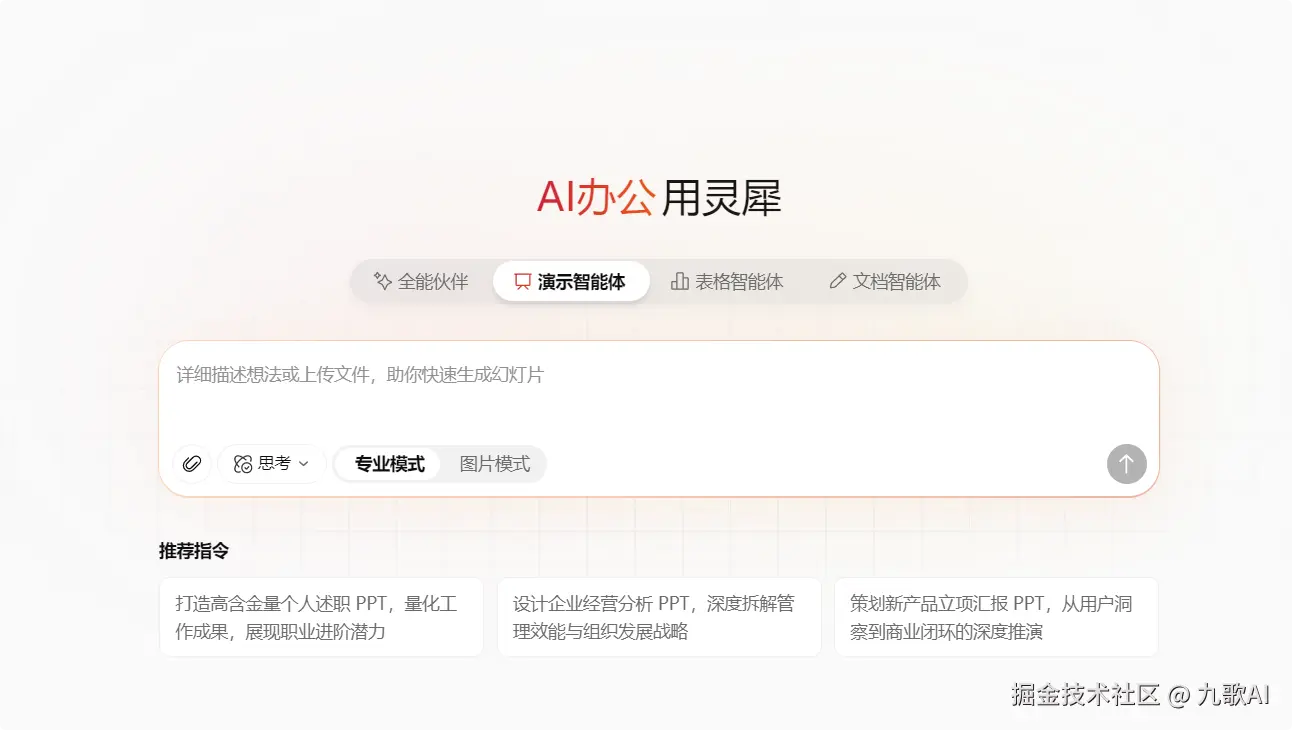The width and height of the screenshot is (1292, 730).
Task: Select the 演示智能体 tab
Action: [571, 281]
